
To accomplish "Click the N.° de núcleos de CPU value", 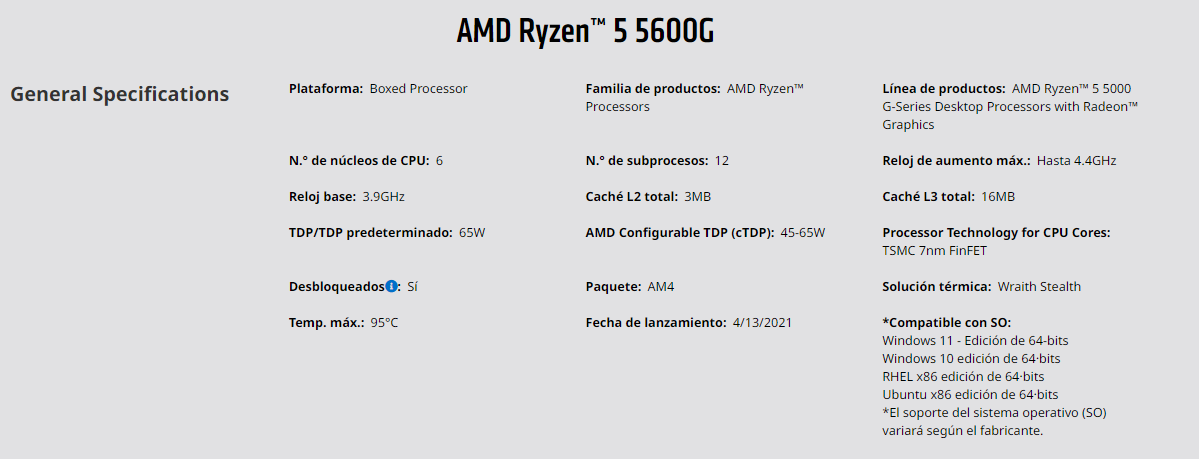I will click(x=439, y=161).
